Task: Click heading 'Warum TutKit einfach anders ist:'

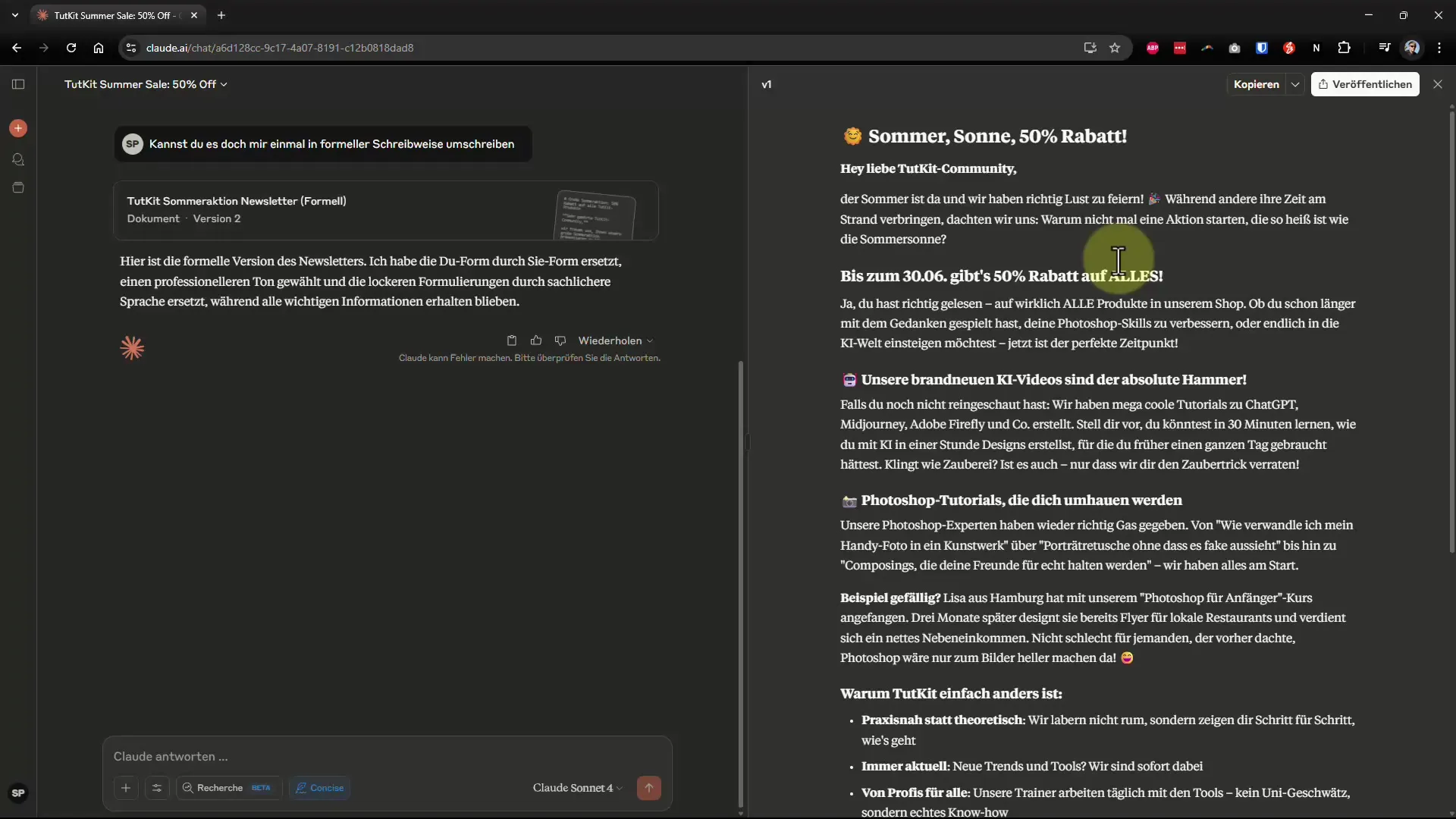Action: click(951, 694)
